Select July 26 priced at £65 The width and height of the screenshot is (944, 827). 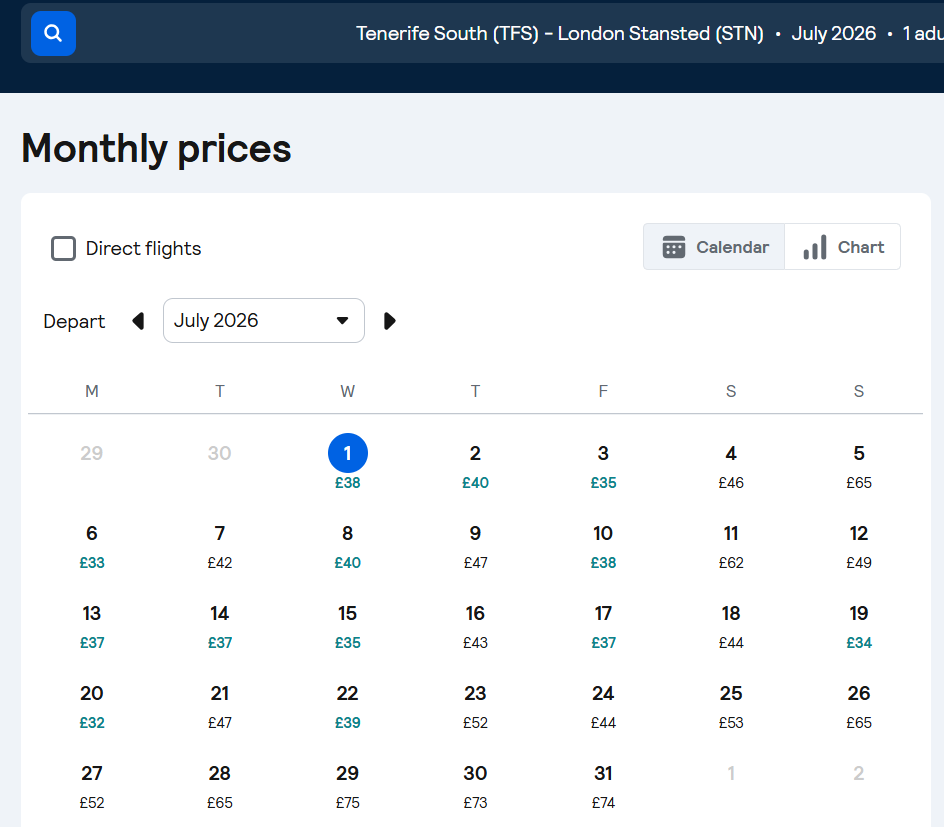click(859, 705)
